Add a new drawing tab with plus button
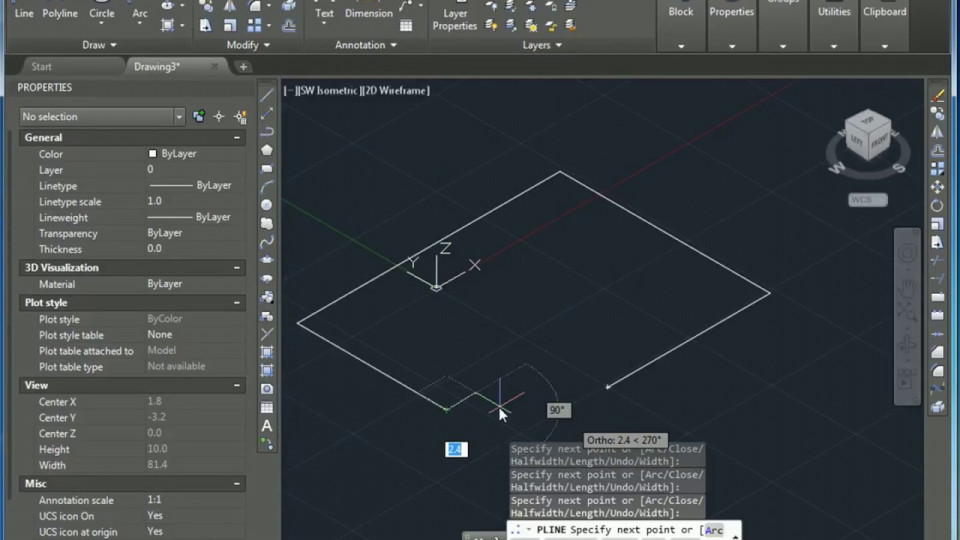Screen dimensions: 960x540 [243, 67]
